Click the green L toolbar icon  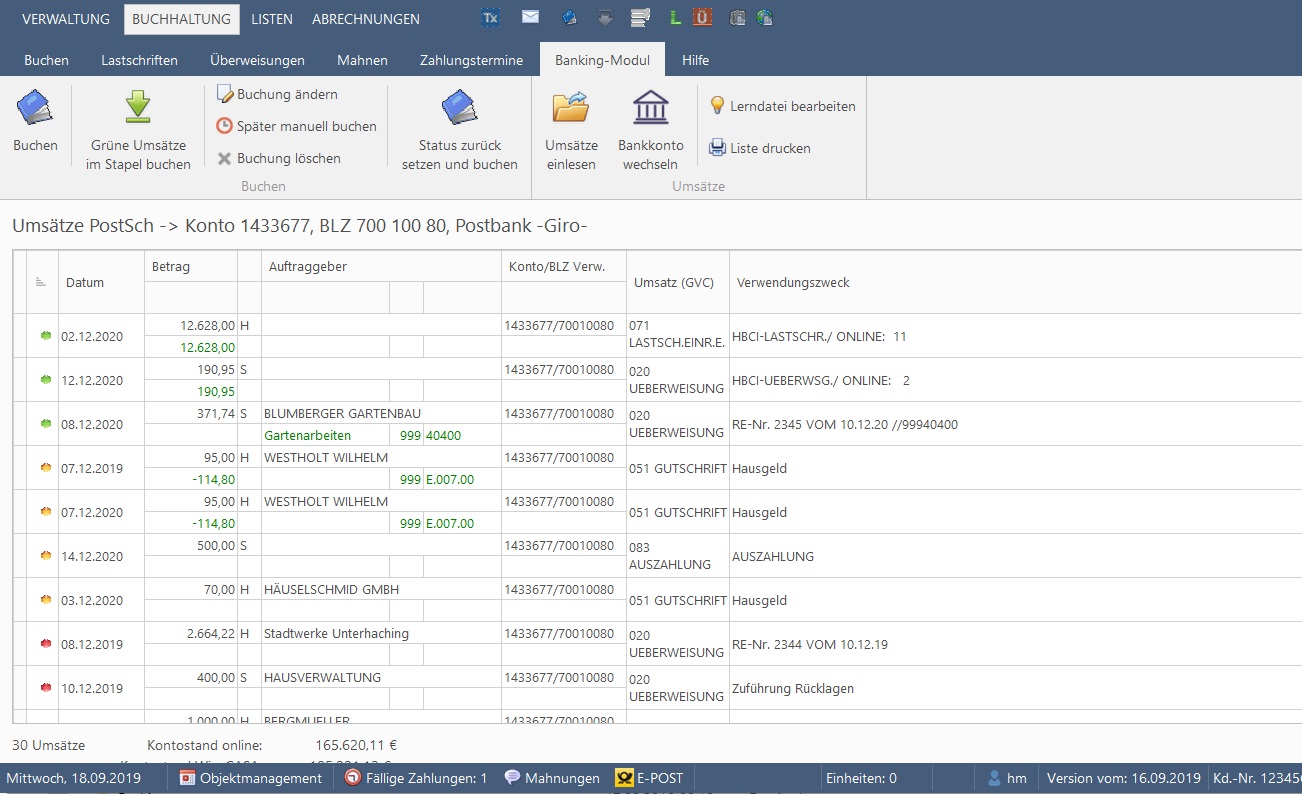[676, 18]
